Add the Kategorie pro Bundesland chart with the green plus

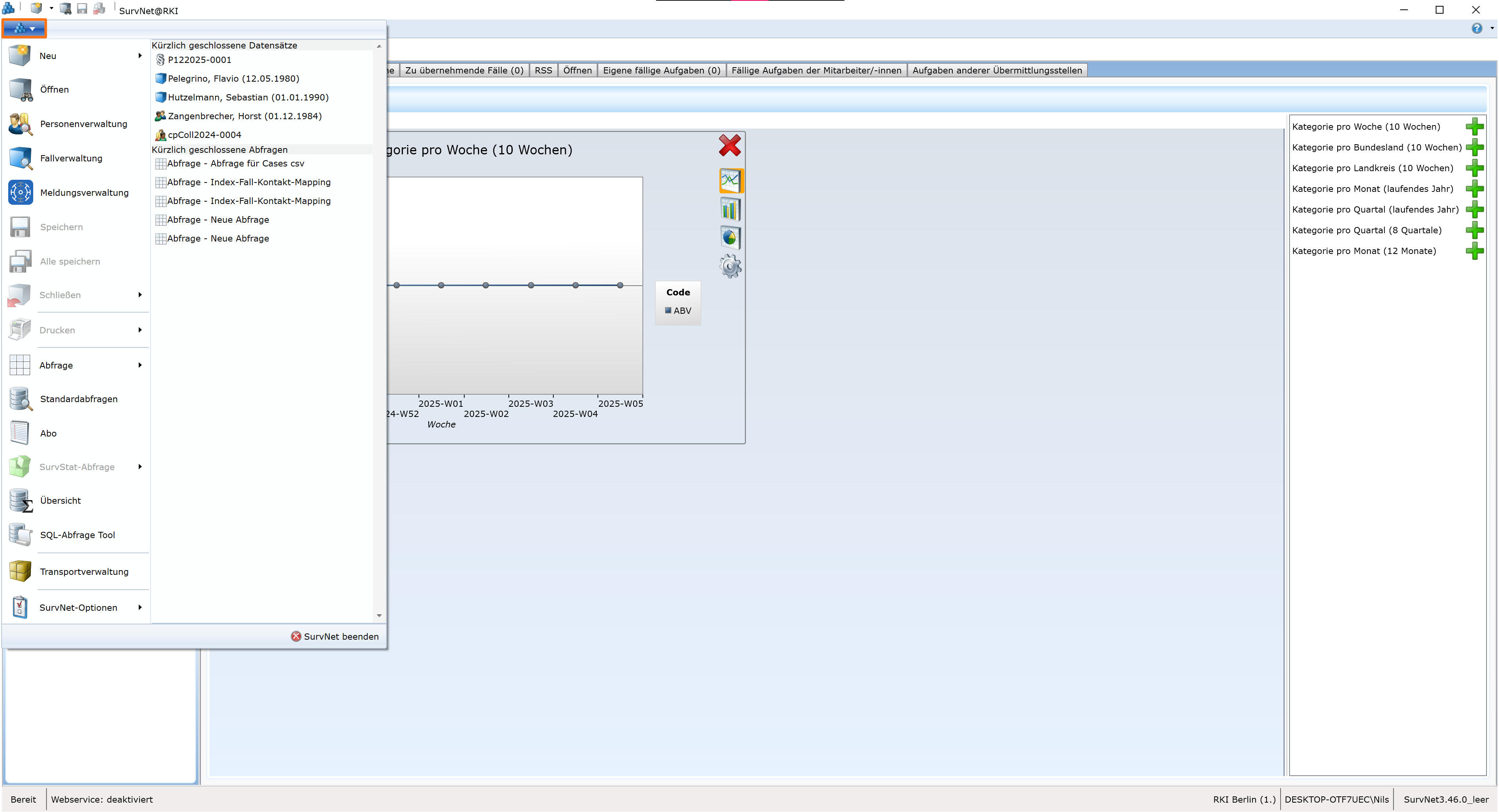pos(1475,147)
